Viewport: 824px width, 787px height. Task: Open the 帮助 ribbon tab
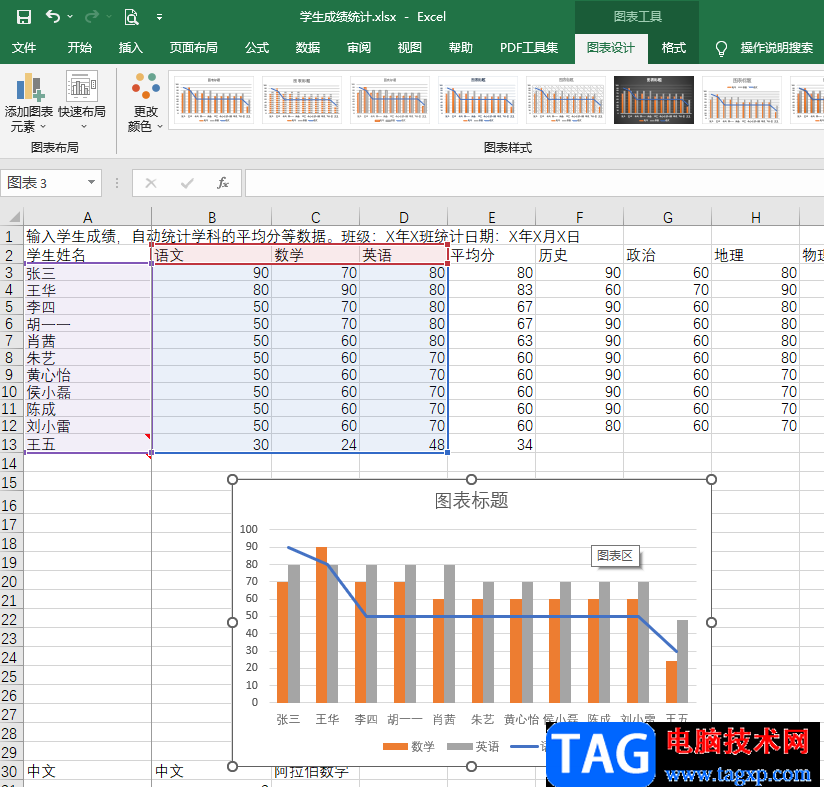point(461,48)
